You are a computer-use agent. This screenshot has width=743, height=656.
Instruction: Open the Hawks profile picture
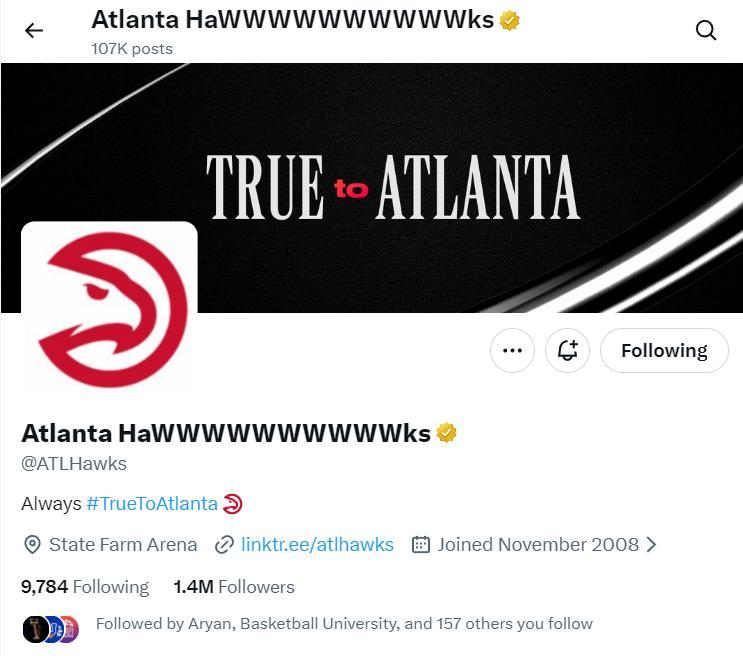point(109,309)
